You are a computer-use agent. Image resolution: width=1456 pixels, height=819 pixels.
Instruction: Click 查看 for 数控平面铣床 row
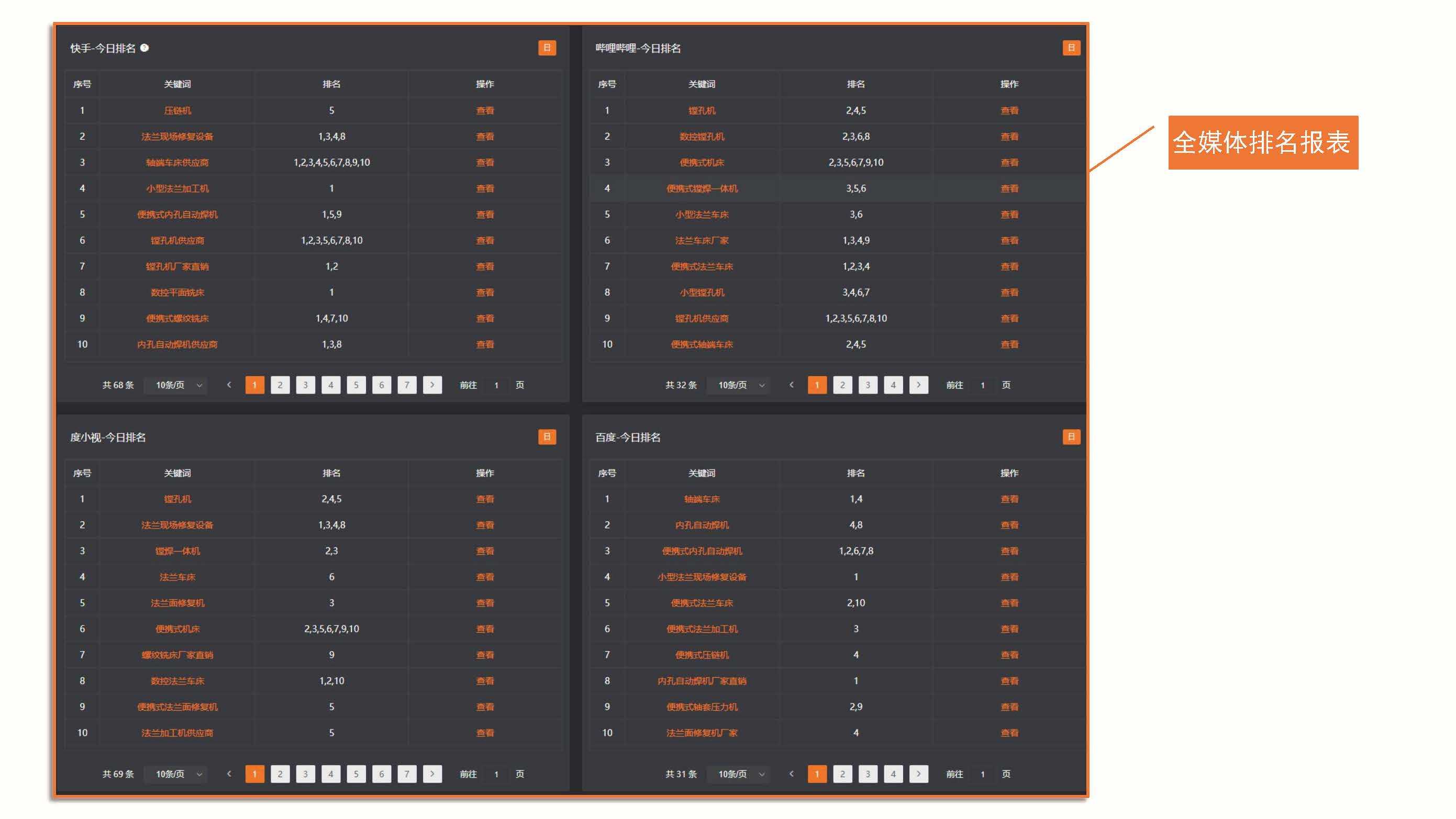click(x=485, y=293)
